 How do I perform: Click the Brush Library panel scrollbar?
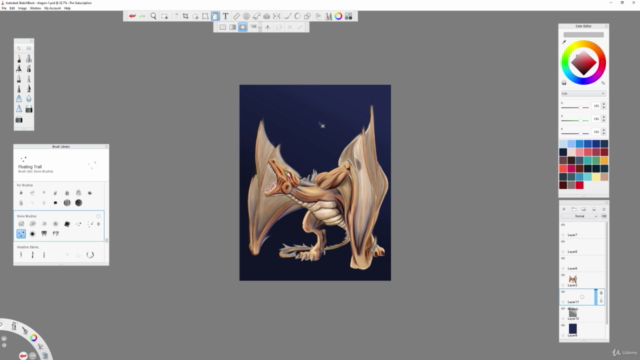pyautogui.click(x=107, y=240)
